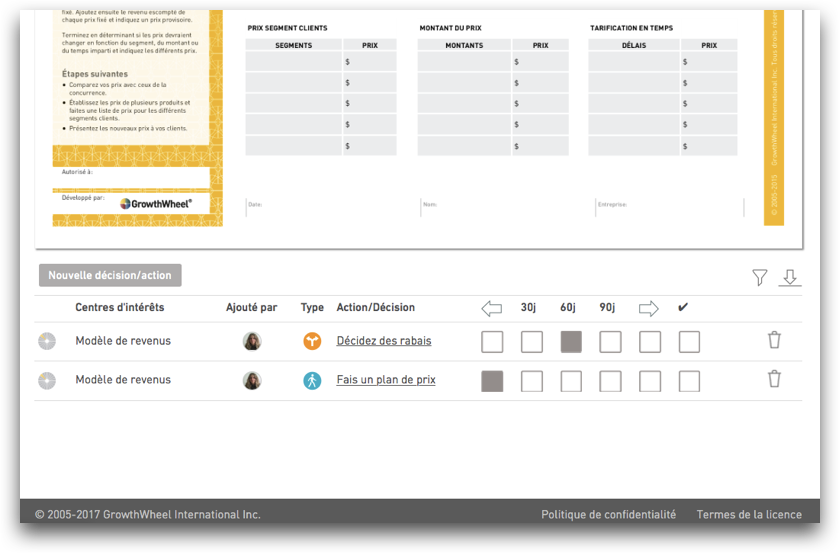
Task: Check 30j box for Fais un plan de prix
Action: (x=531, y=382)
